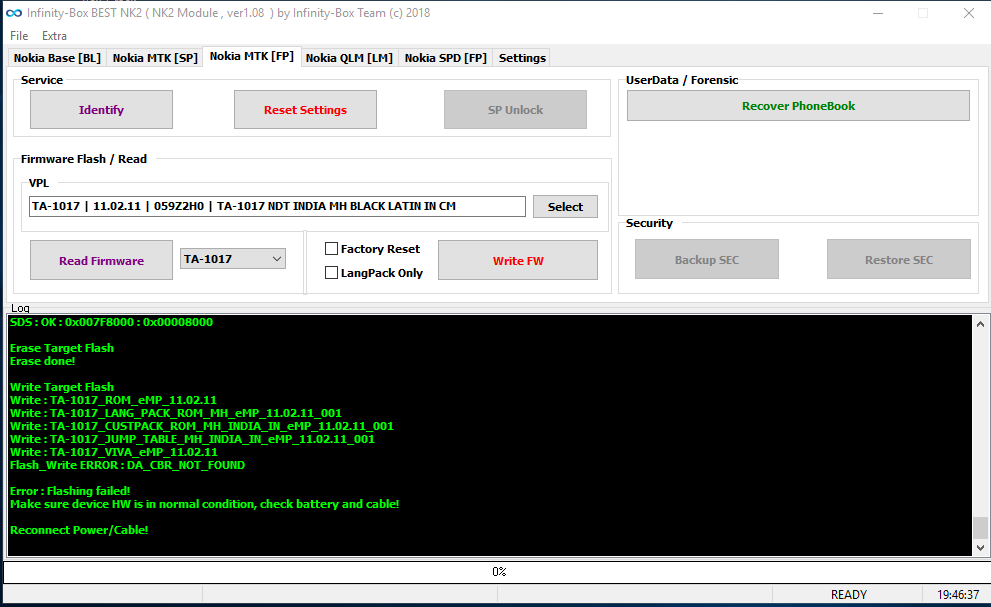Click the log scrollbar thumb
991x607 pixels.
tap(980, 528)
